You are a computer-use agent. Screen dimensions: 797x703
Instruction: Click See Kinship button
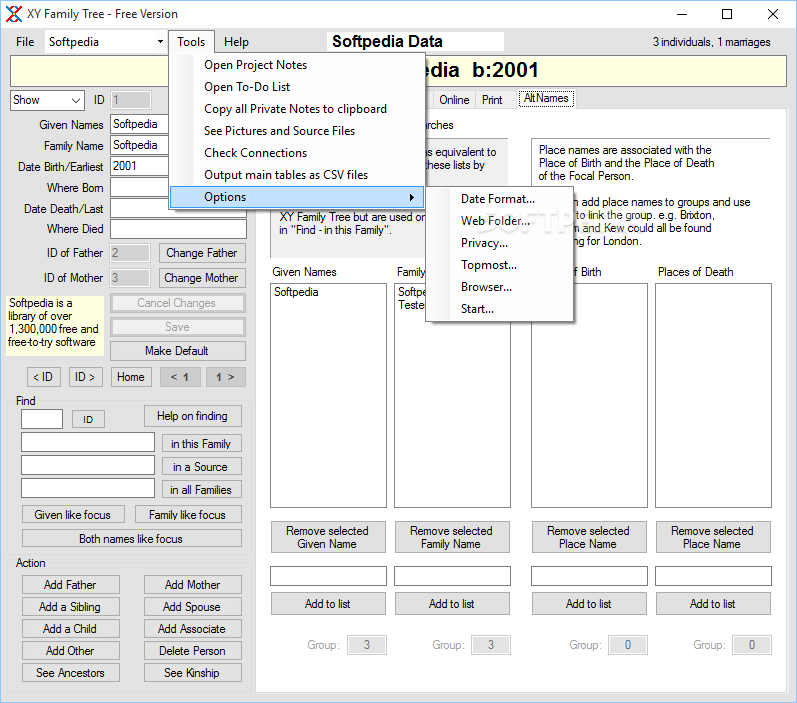[193, 673]
